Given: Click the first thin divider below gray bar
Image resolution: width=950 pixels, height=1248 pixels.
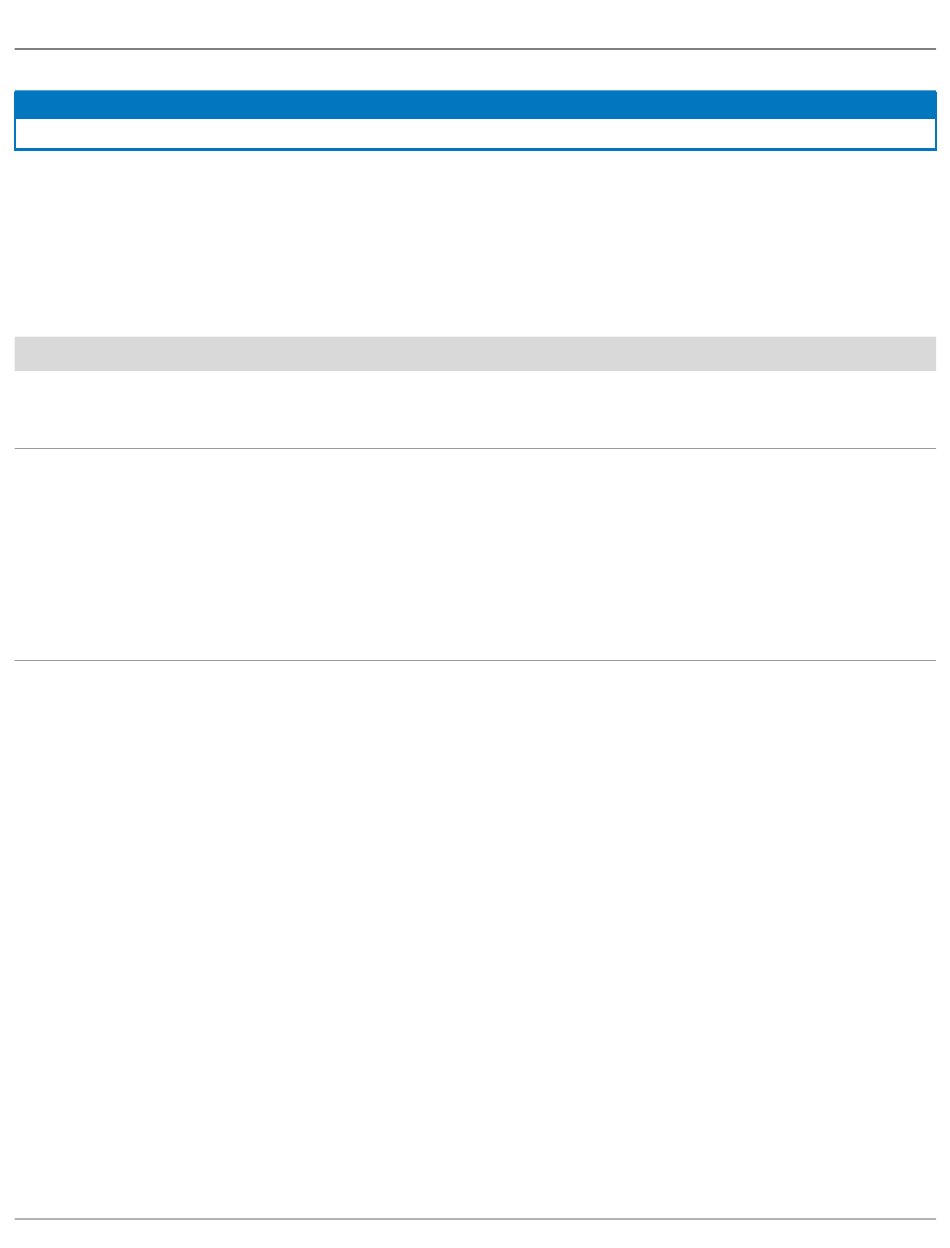Looking at the screenshot, I should point(475,448).
